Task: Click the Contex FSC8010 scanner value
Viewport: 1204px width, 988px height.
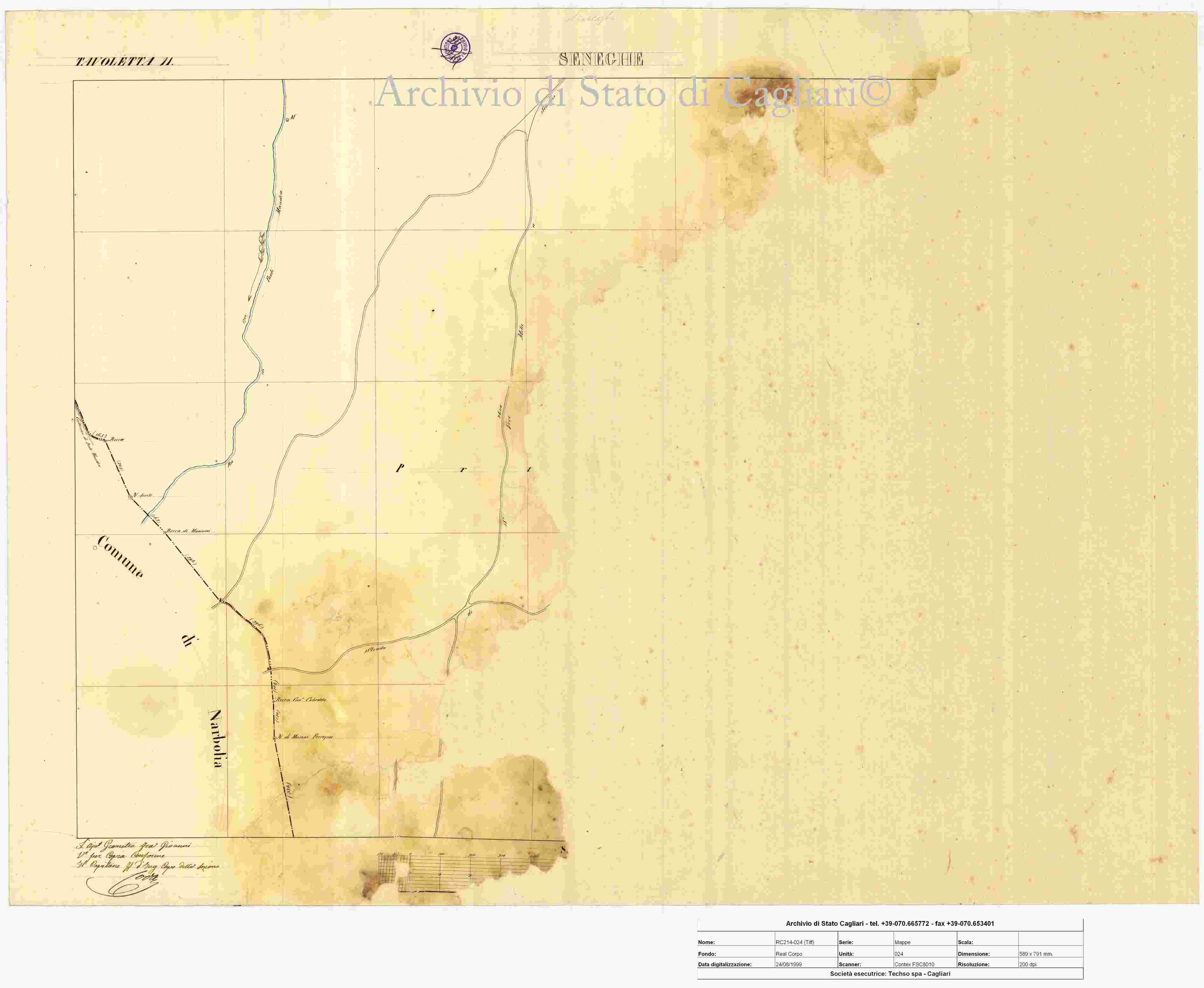Action: [x=914, y=965]
